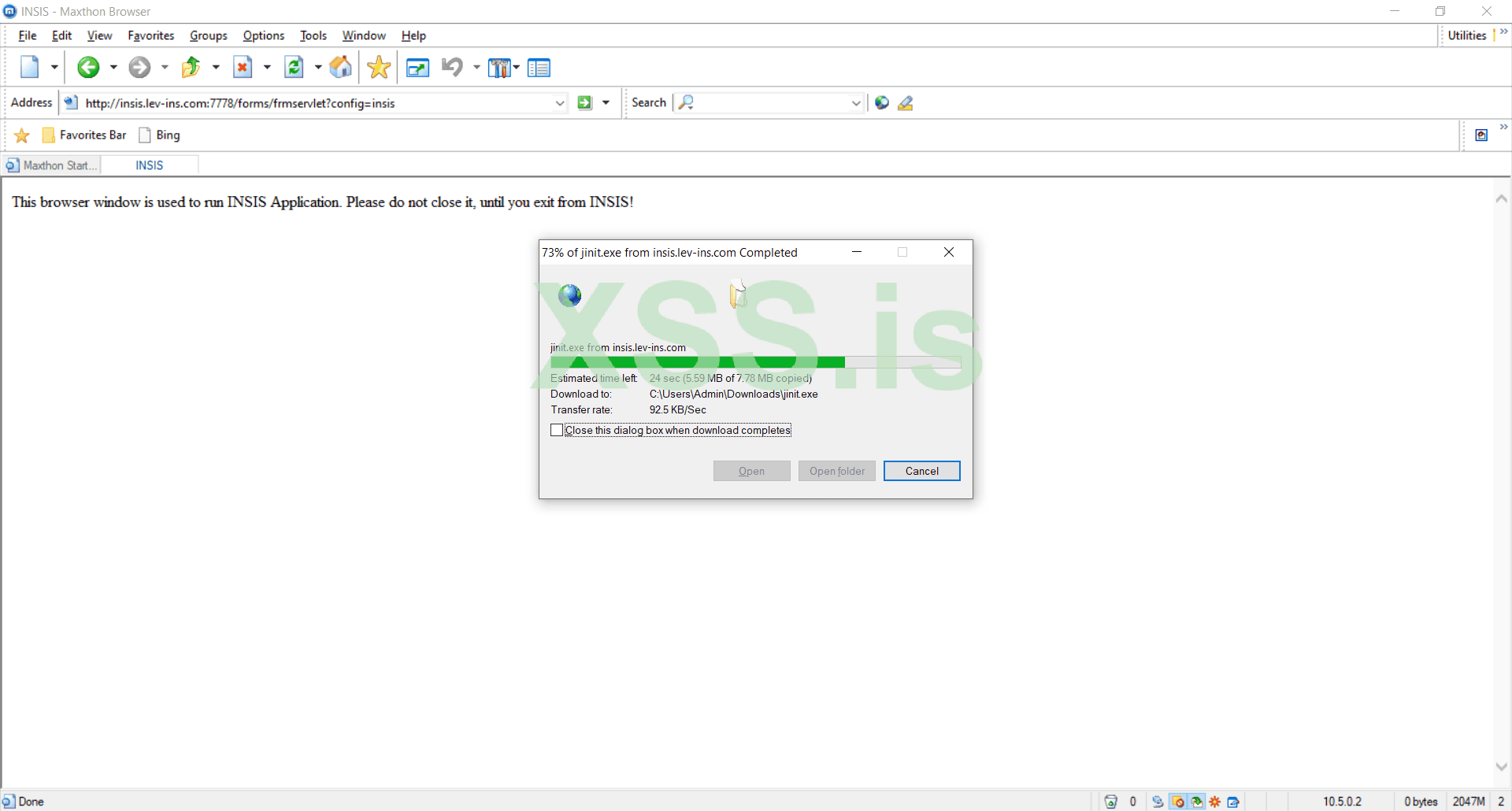Open the View menu
The height and width of the screenshot is (811, 1512).
coord(99,35)
